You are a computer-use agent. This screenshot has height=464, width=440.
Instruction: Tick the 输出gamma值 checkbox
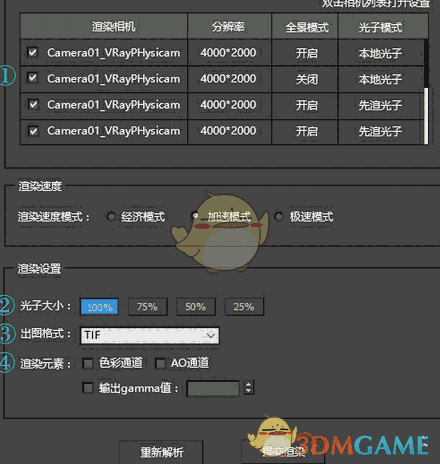[88, 388]
